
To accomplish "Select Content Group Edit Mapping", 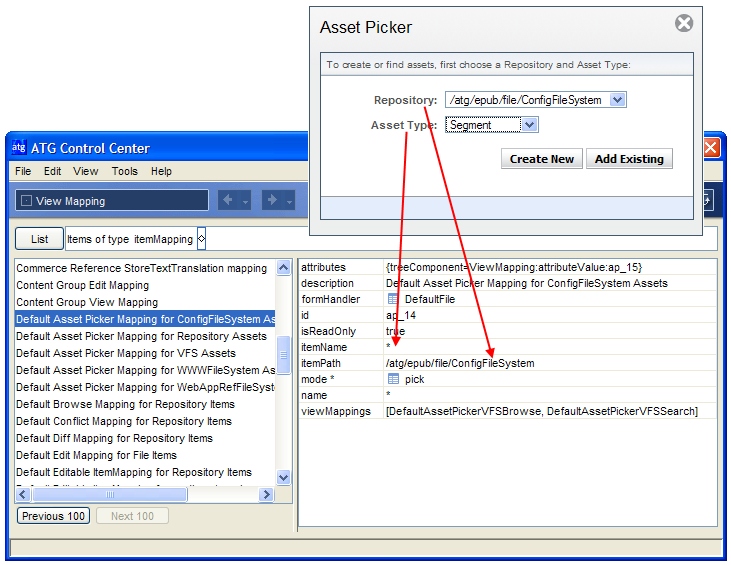I will [x=83, y=285].
